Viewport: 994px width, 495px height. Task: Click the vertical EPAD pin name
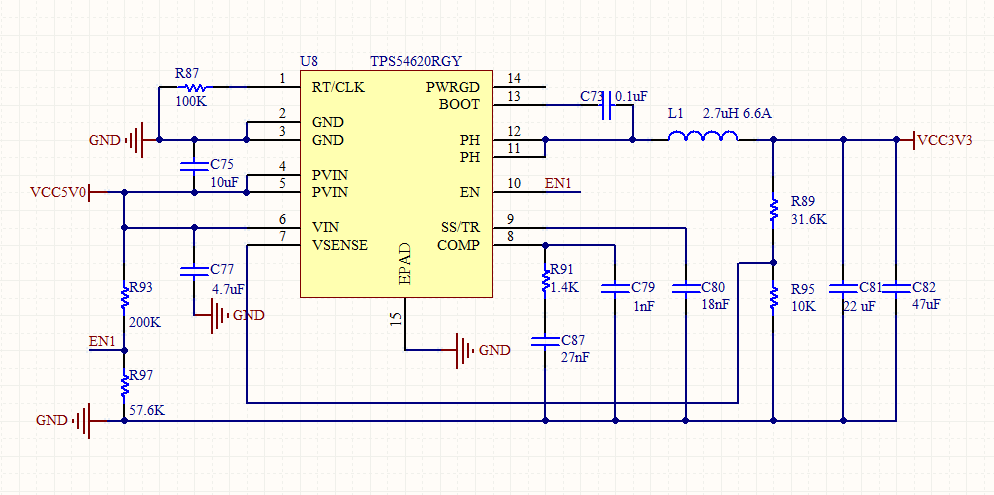[406, 262]
